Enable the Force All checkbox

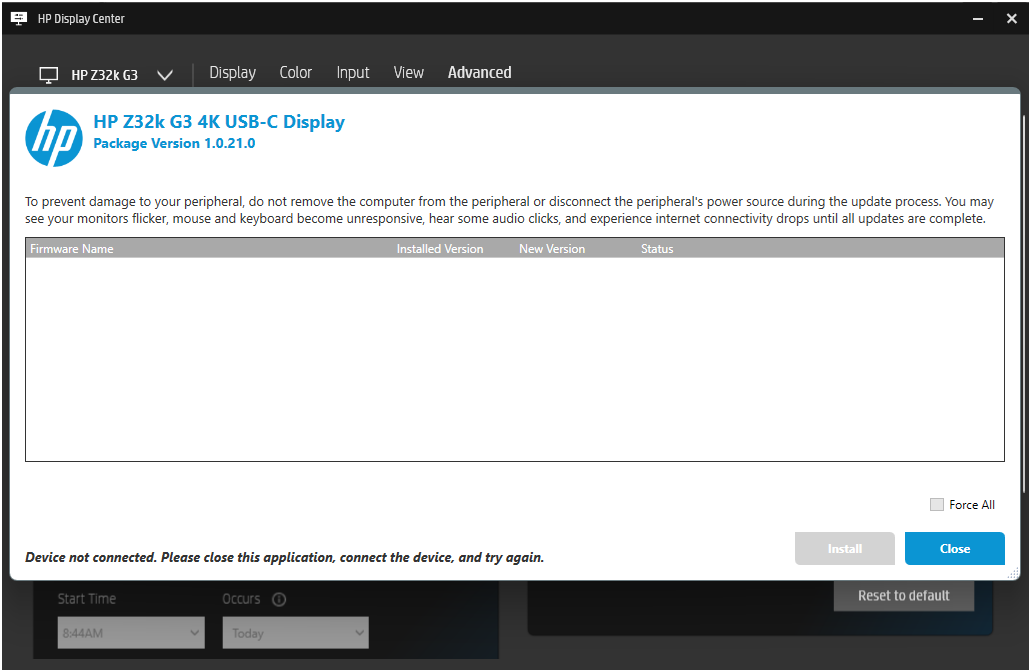click(937, 505)
